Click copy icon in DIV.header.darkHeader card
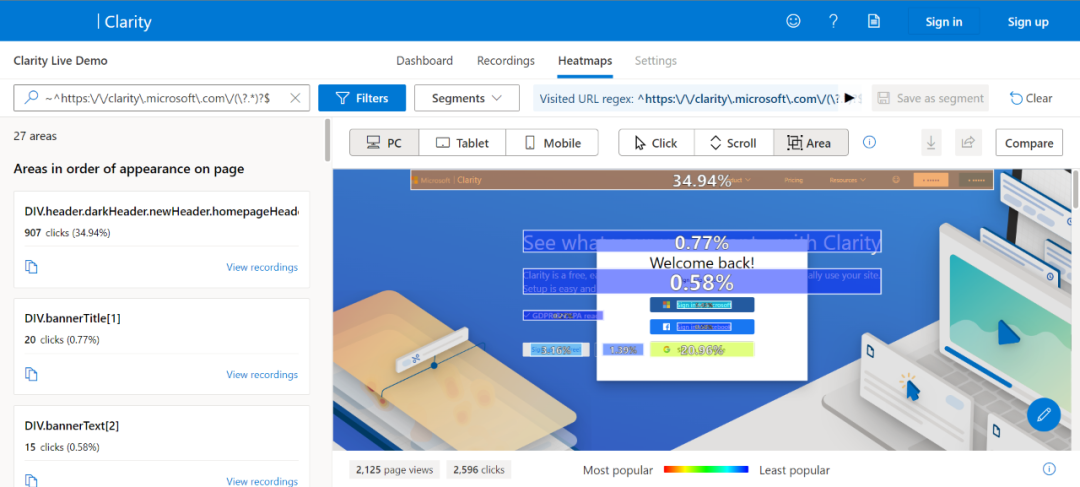 point(31,267)
